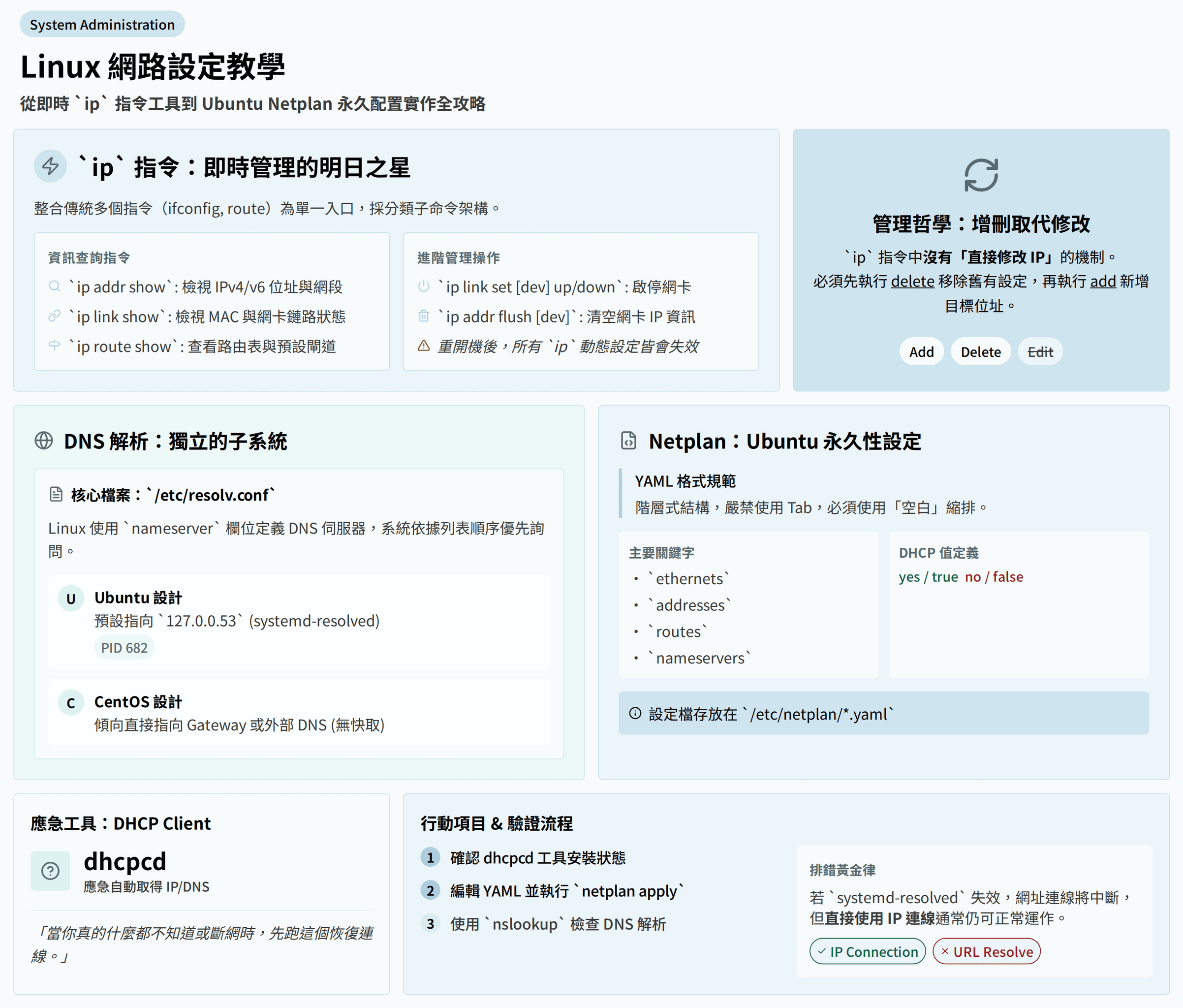Click the document icon next to 核心檔案
The height and width of the screenshot is (1008, 1183).
click(56, 495)
